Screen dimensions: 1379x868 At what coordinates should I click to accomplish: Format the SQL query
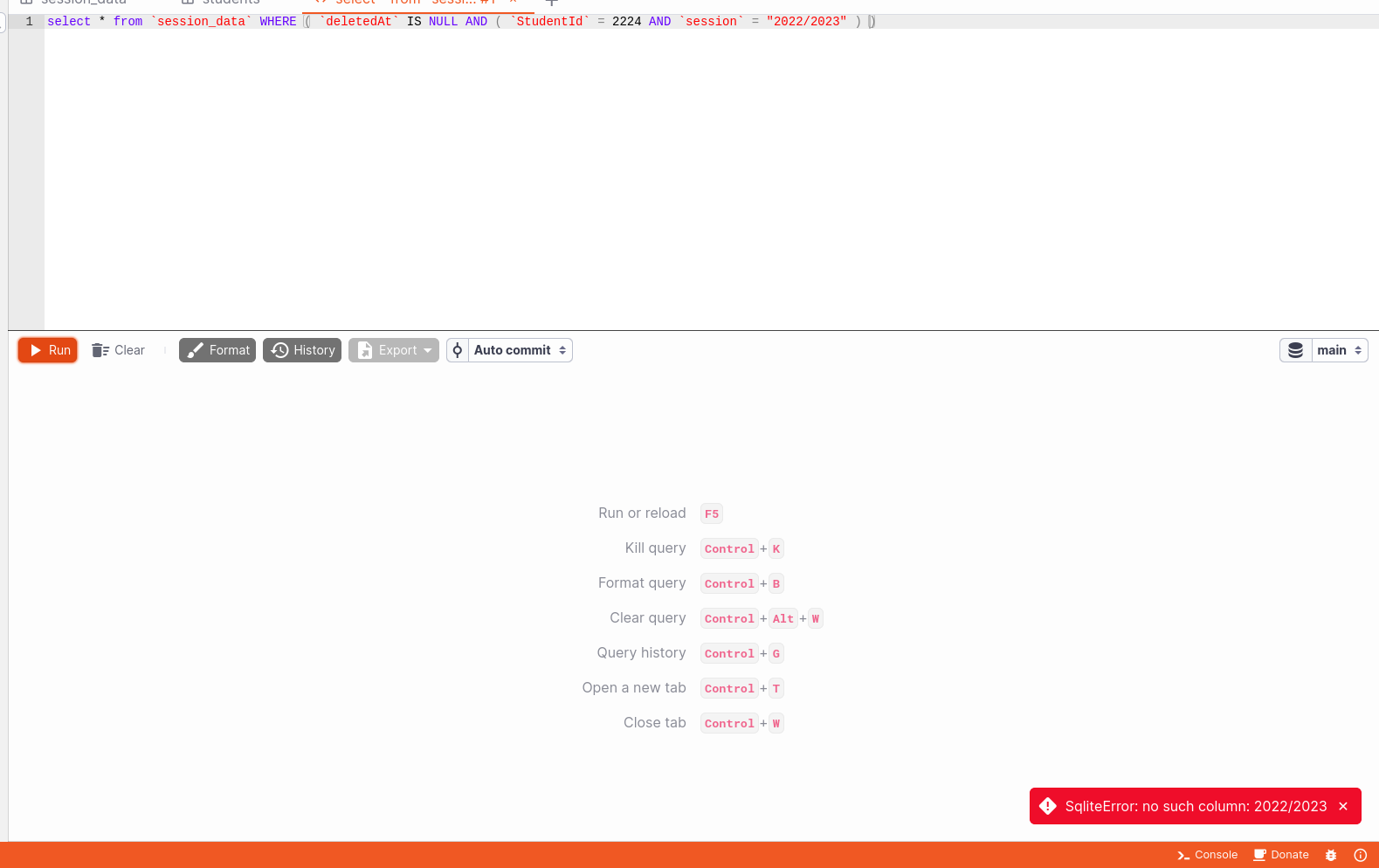(x=217, y=350)
